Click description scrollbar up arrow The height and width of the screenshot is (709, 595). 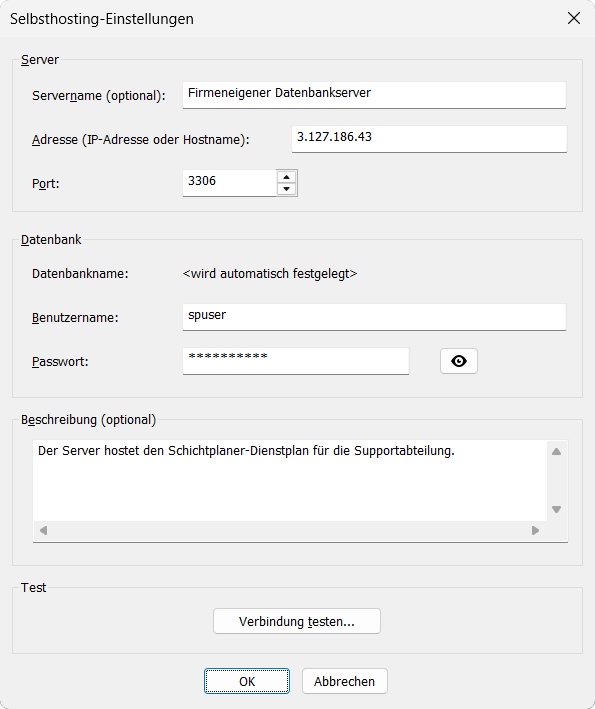pos(557,451)
